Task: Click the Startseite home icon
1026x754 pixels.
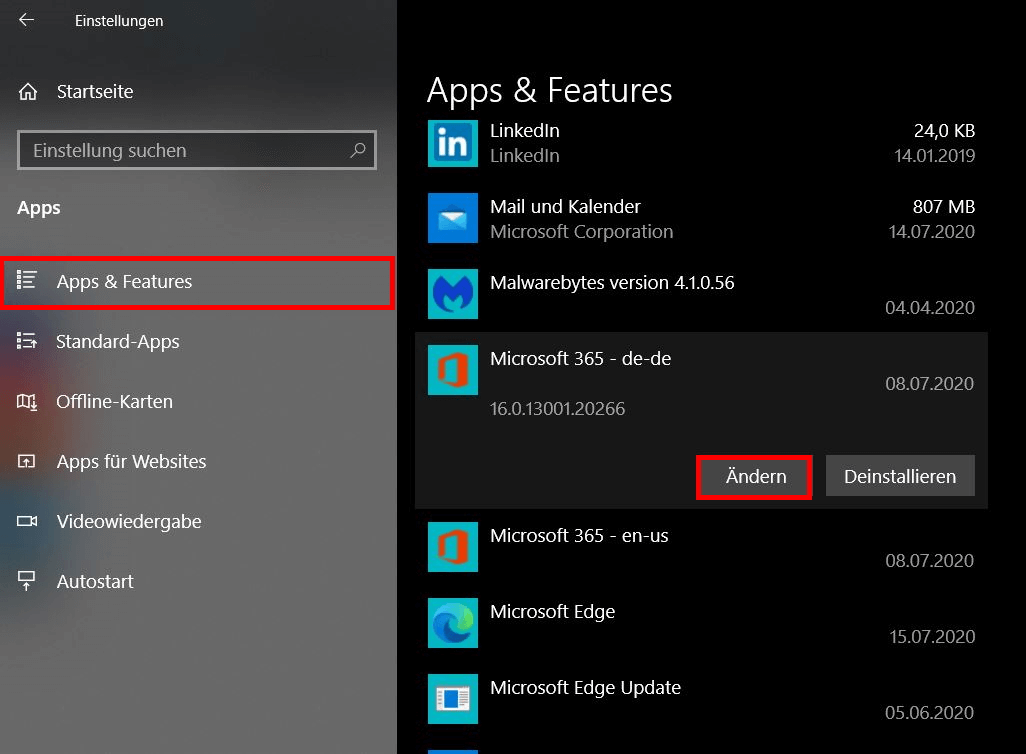Action: 27,92
